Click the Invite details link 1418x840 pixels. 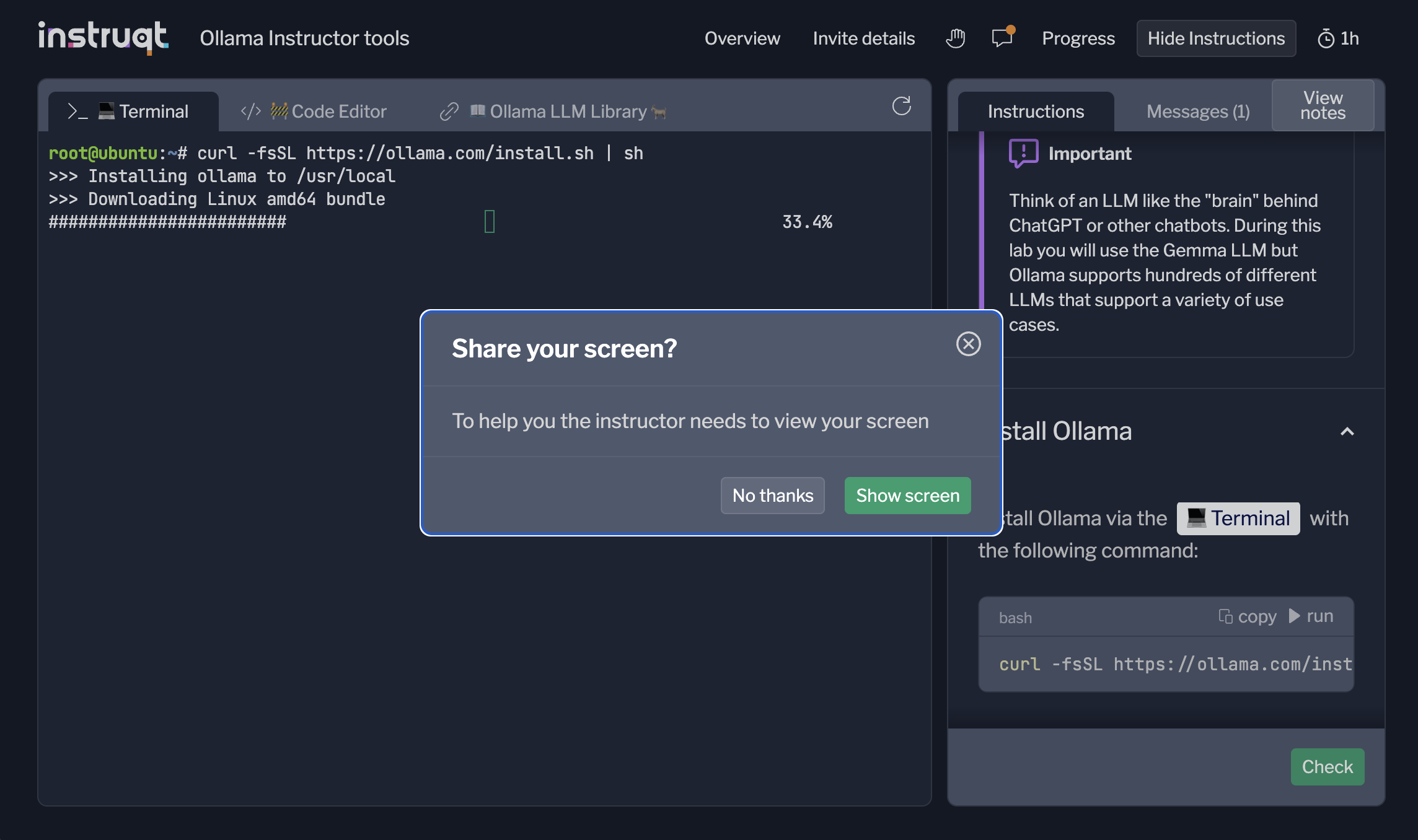863,38
